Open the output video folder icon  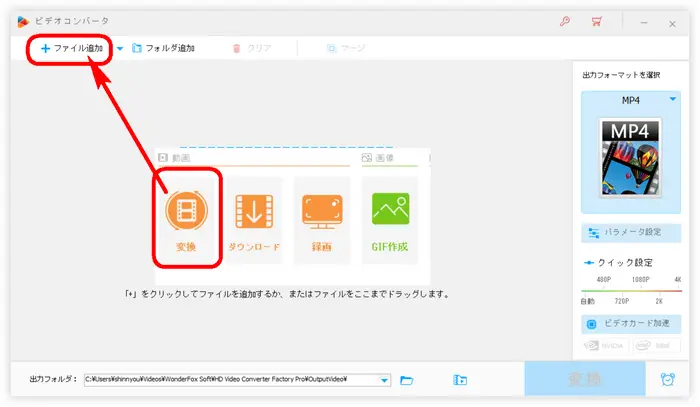tap(460, 380)
